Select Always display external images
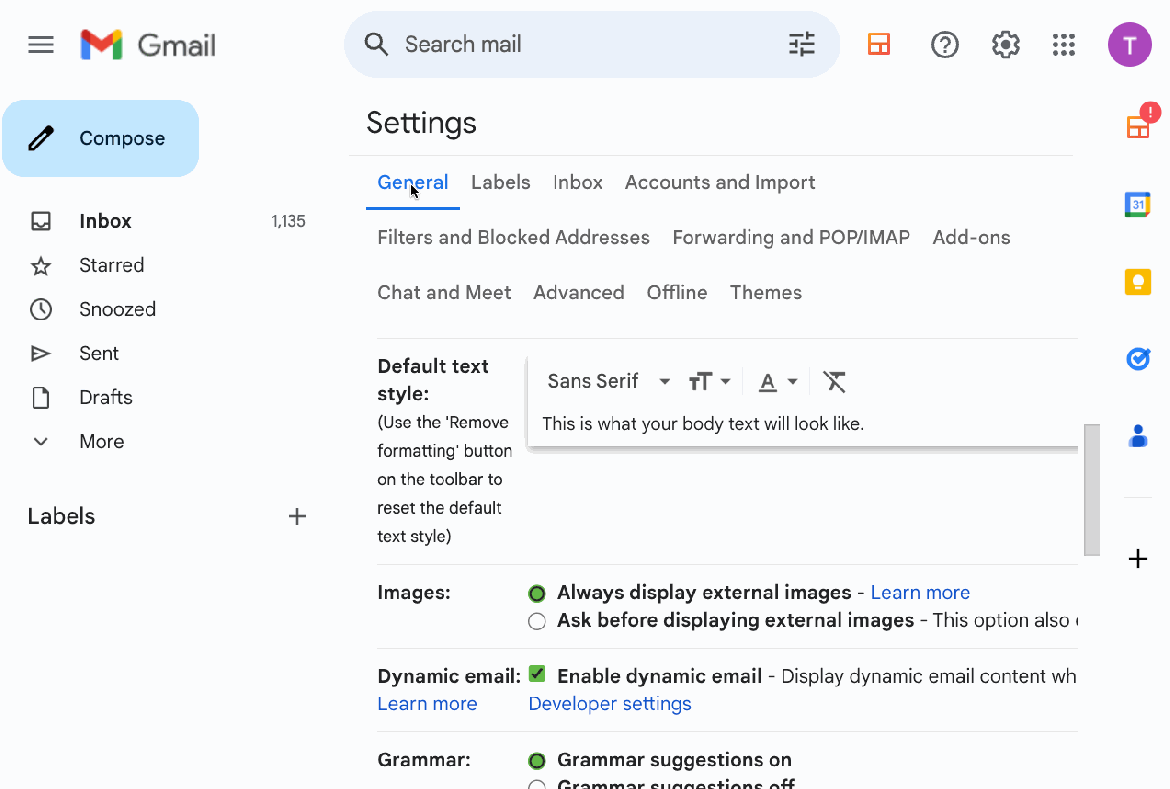This screenshot has width=1170, height=789. tap(536, 593)
